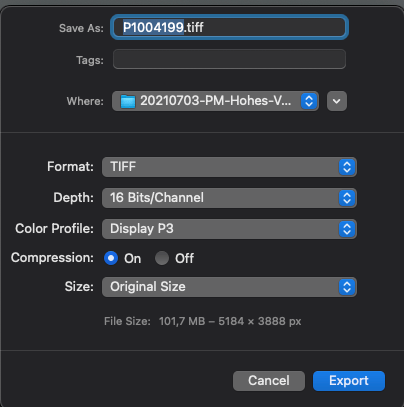Screen dimensions: 404x407
Task: Click the Color Profile popup arrows icon
Action: point(347,229)
